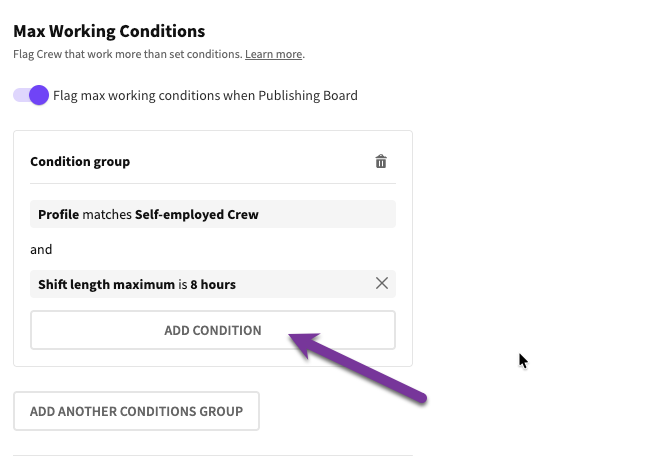Click the Self-employed Crew value
This screenshot has height=464, width=660.
coord(197,214)
